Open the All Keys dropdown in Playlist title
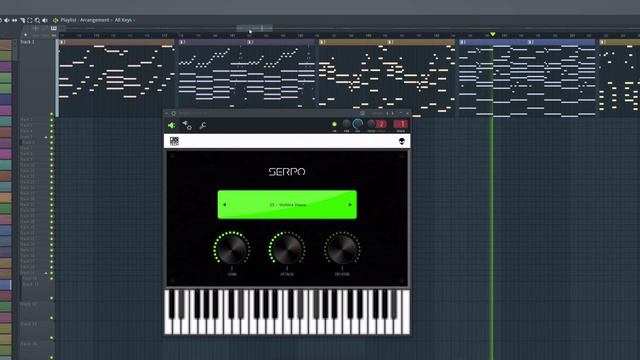This screenshot has width=640, height=360. (124, 20)
